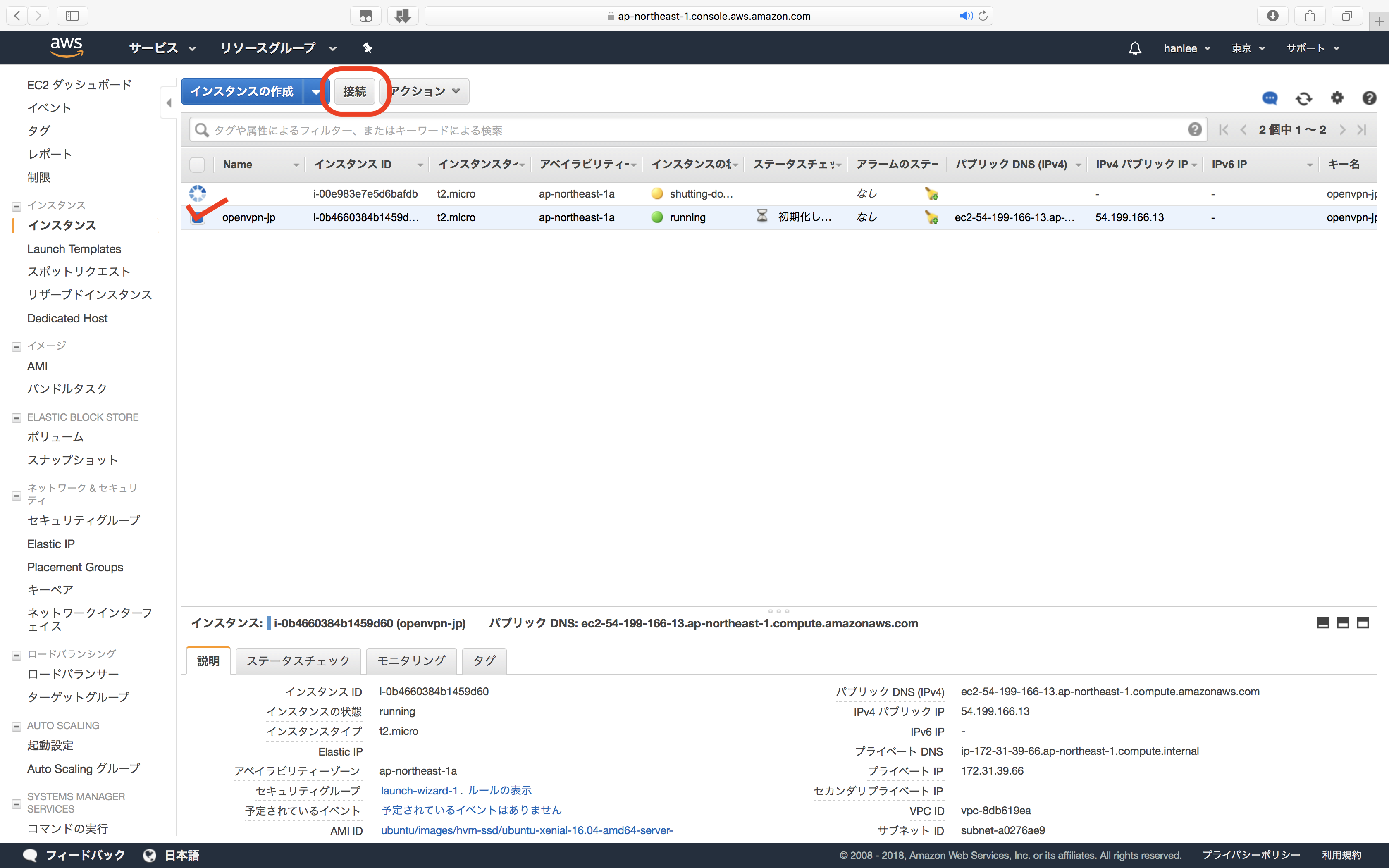Open the 東京 region selector
Image resolution: width=1389 pixels, height=868 pixels.
tap(1248, 48)
